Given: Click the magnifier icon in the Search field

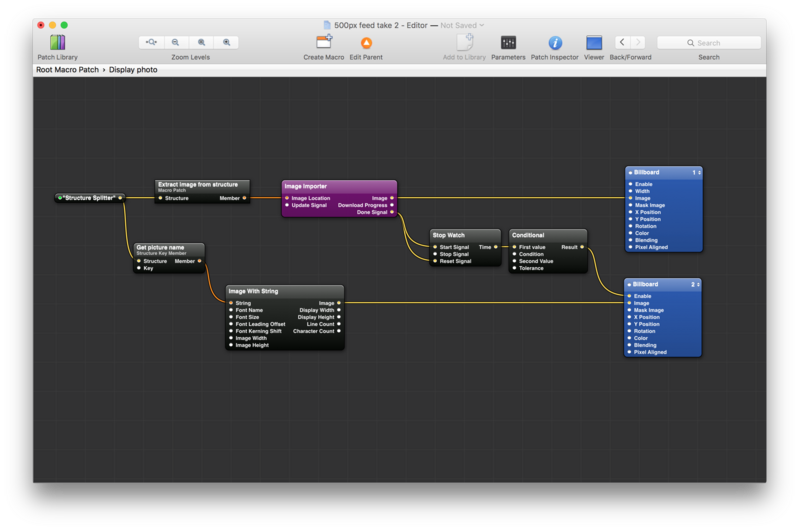Looking at the screenshot, I should (690, 43).
